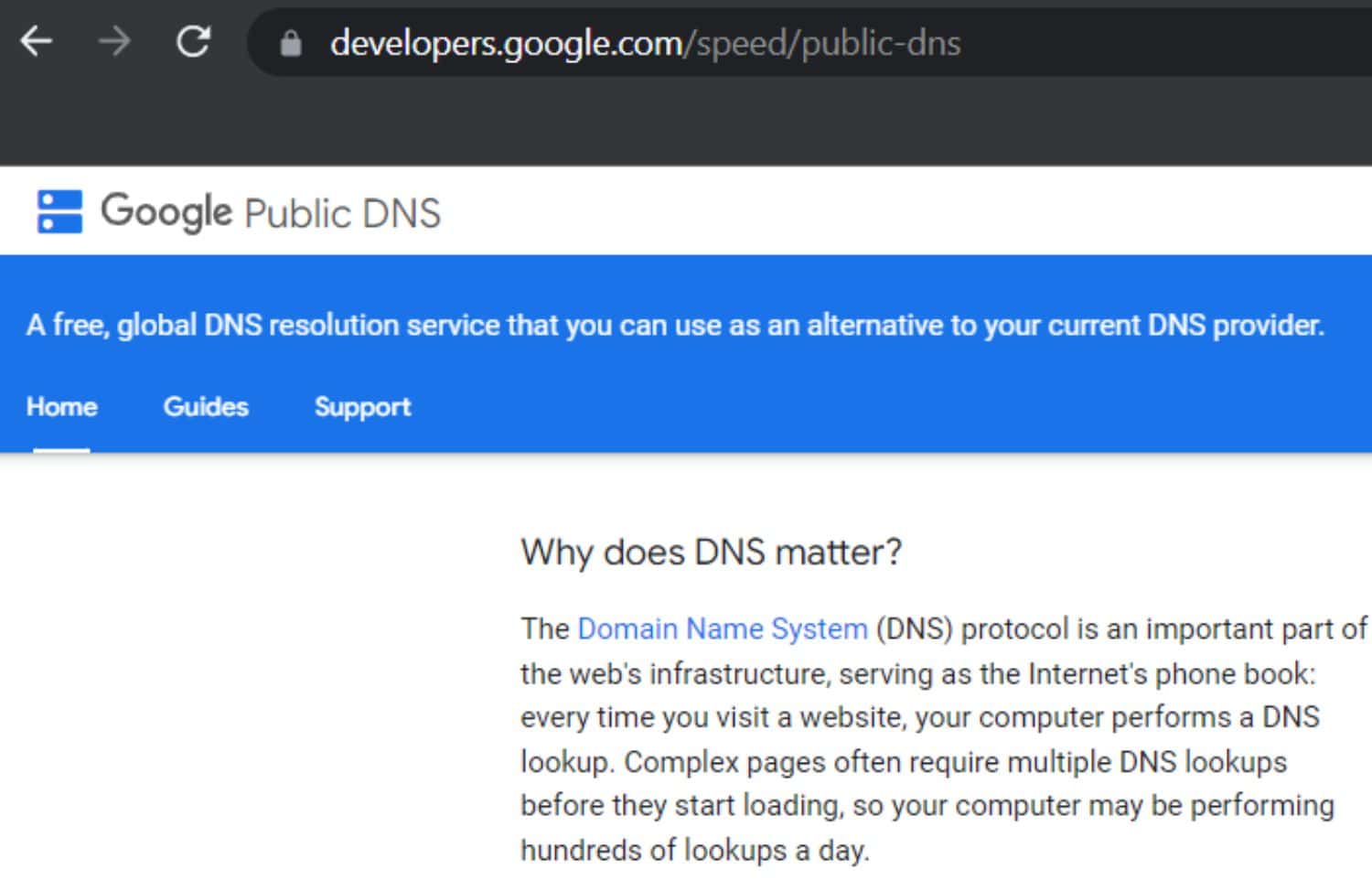Viewport: 1372px width, 880px height.
Task: Focus the address bar showing developers.google.com/speed/public-dns
Action: pyautogui.click(x=809, y=43)
